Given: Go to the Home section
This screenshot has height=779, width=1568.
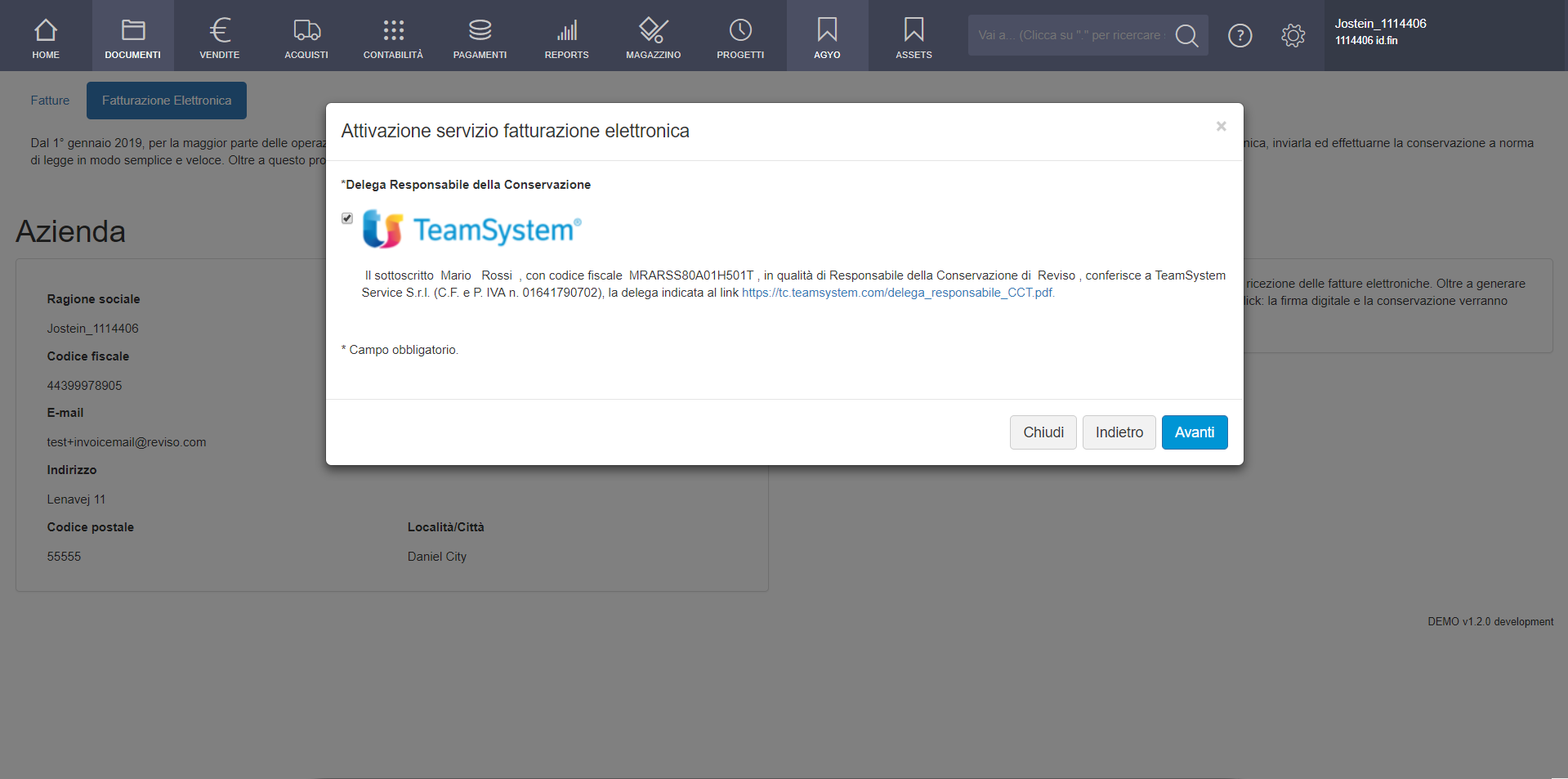Looking at the screenshot, I should click(x=46, y=36).
